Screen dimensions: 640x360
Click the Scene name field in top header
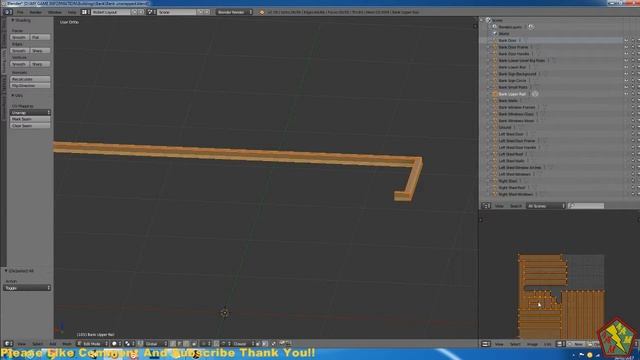(177, 12)
